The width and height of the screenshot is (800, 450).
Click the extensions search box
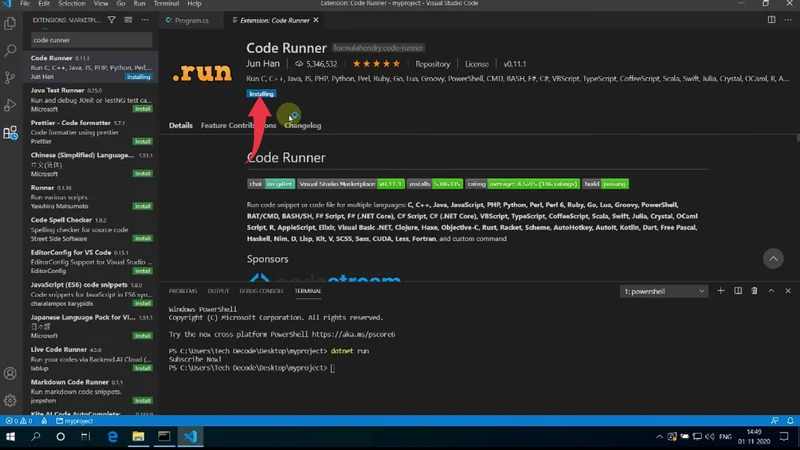click(x=90, y=41)
